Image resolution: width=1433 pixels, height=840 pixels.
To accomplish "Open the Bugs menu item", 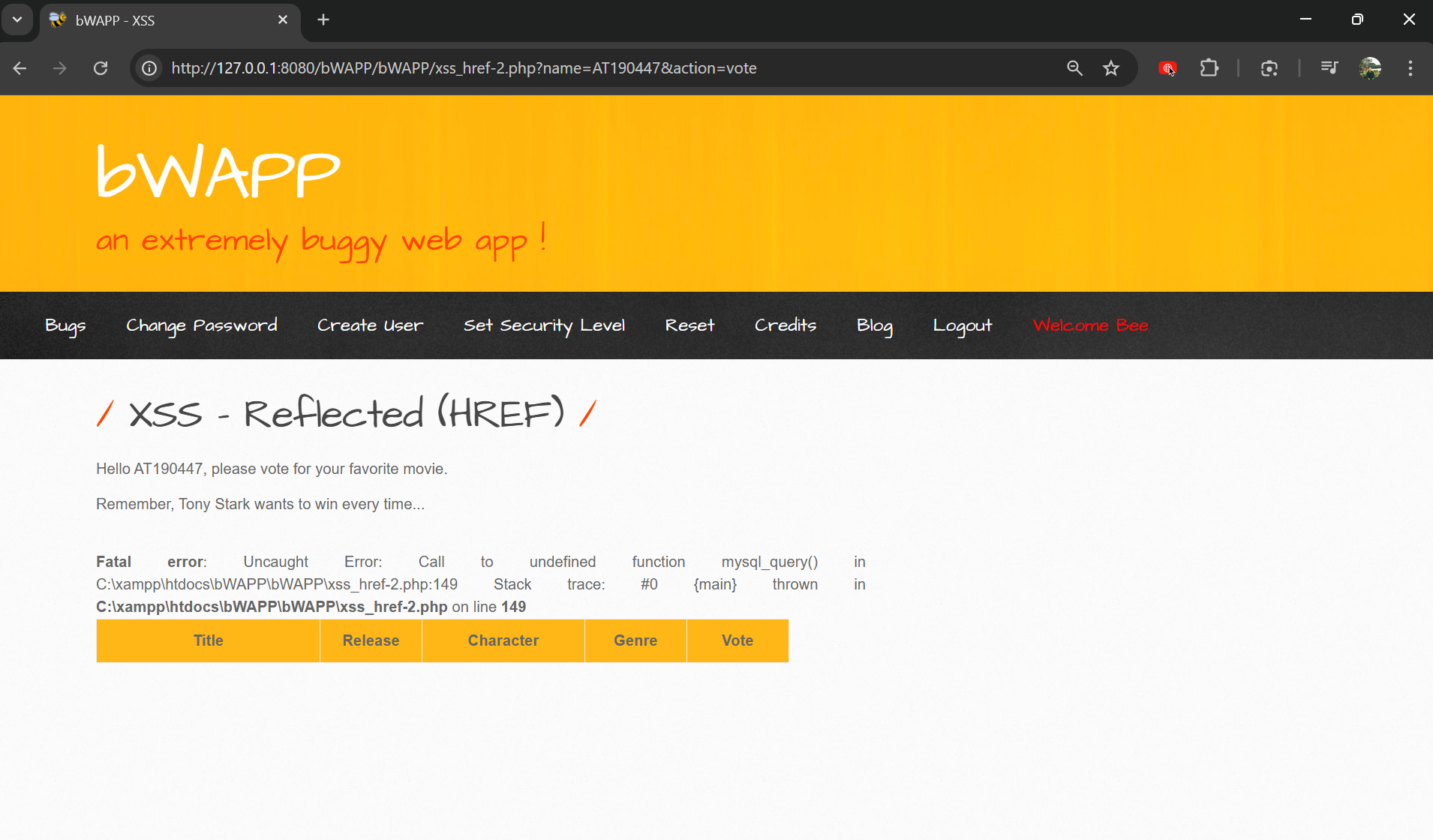I will click(x=65, y=325).
